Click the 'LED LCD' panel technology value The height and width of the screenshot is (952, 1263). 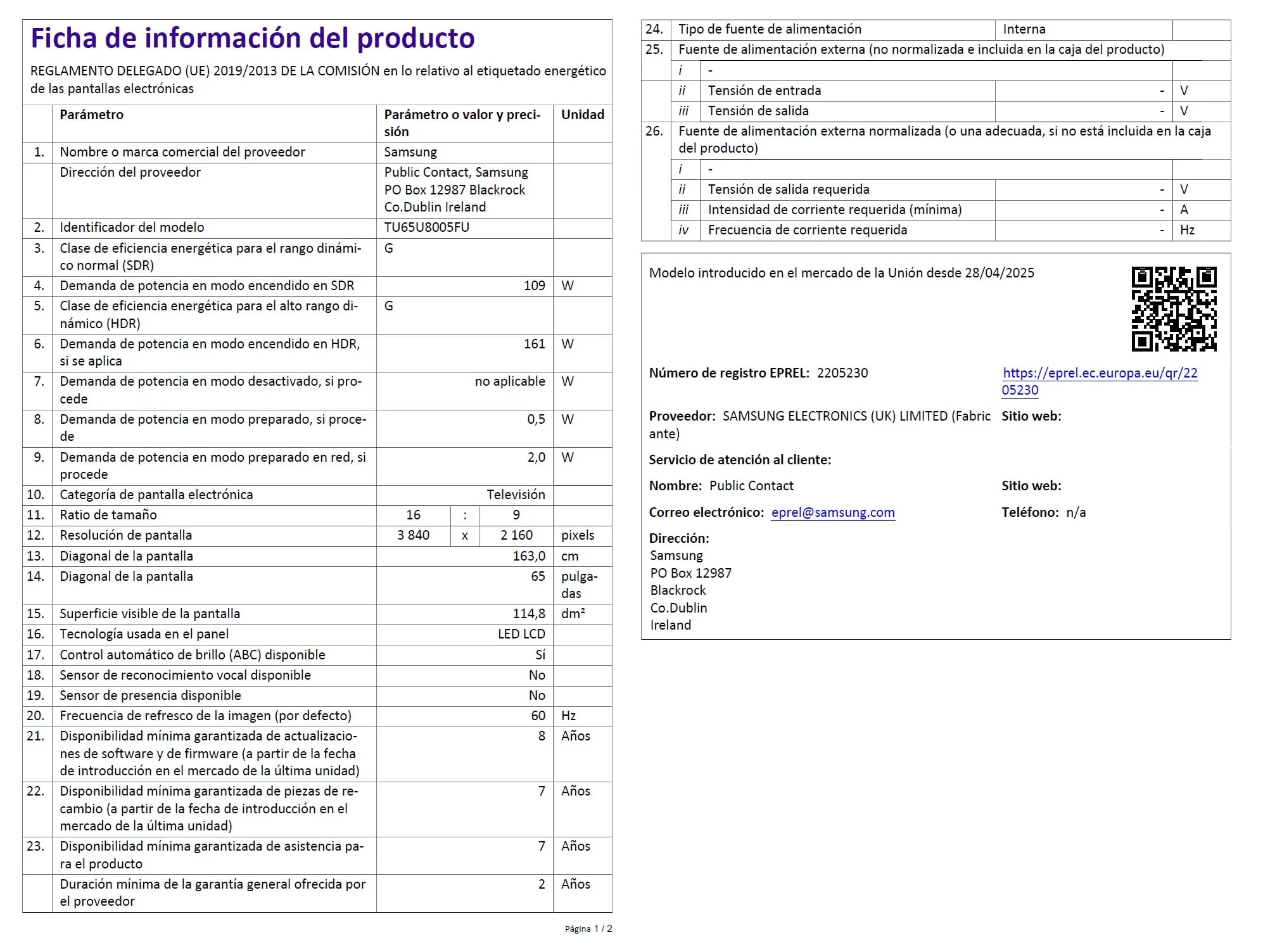521,634
